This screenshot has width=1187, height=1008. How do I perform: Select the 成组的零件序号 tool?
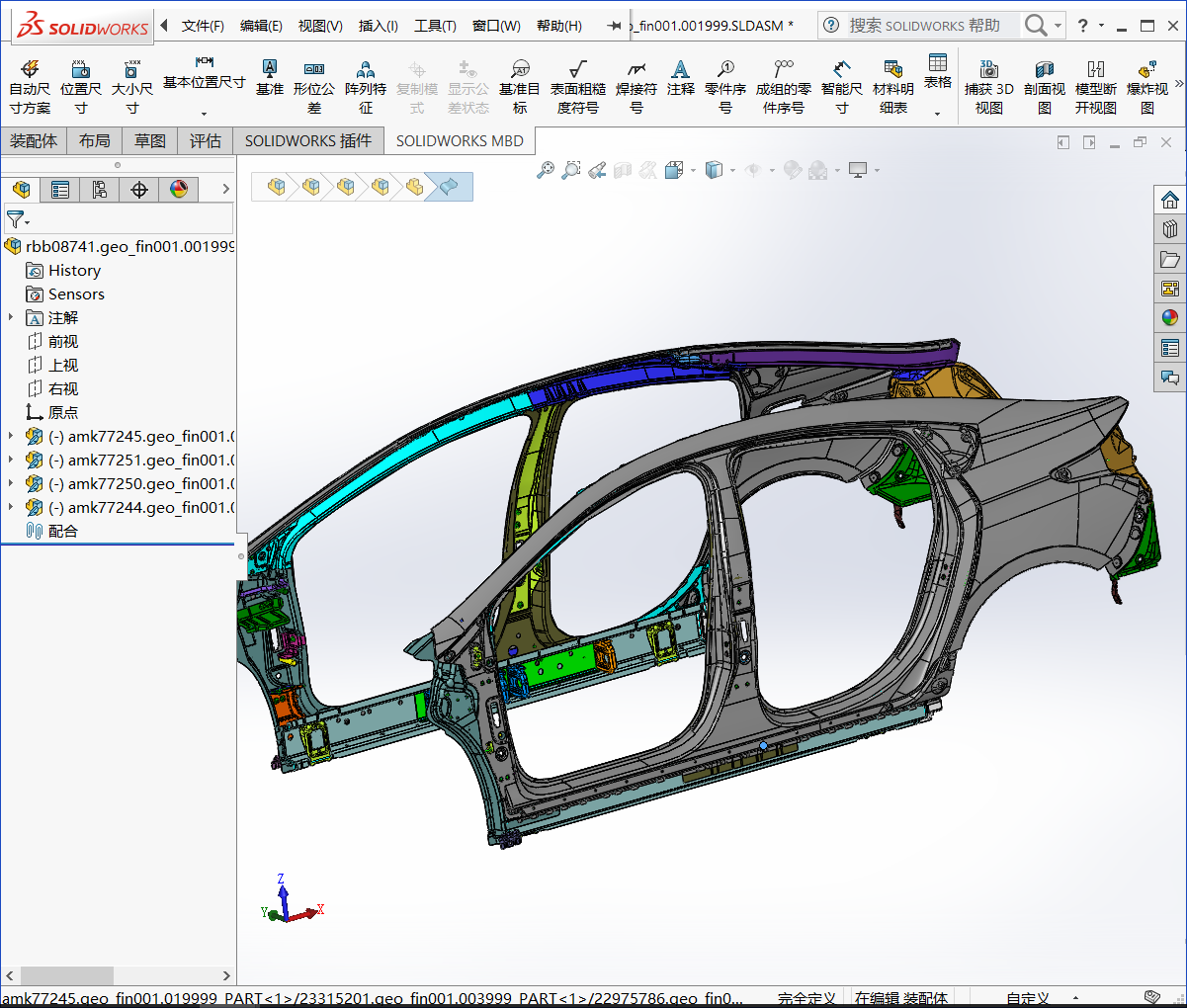(x=784, y=87)
